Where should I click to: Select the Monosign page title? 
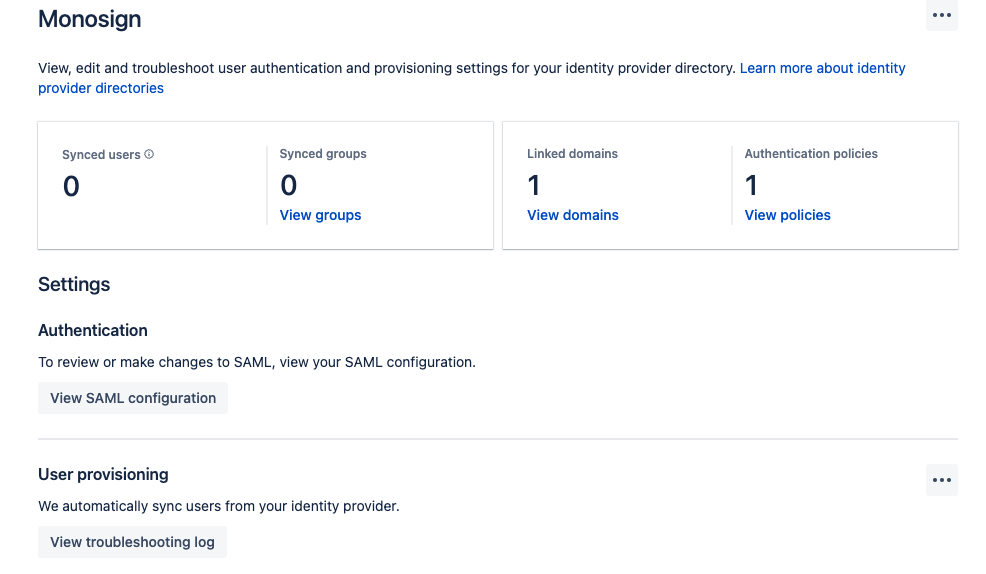pos(89,19)
